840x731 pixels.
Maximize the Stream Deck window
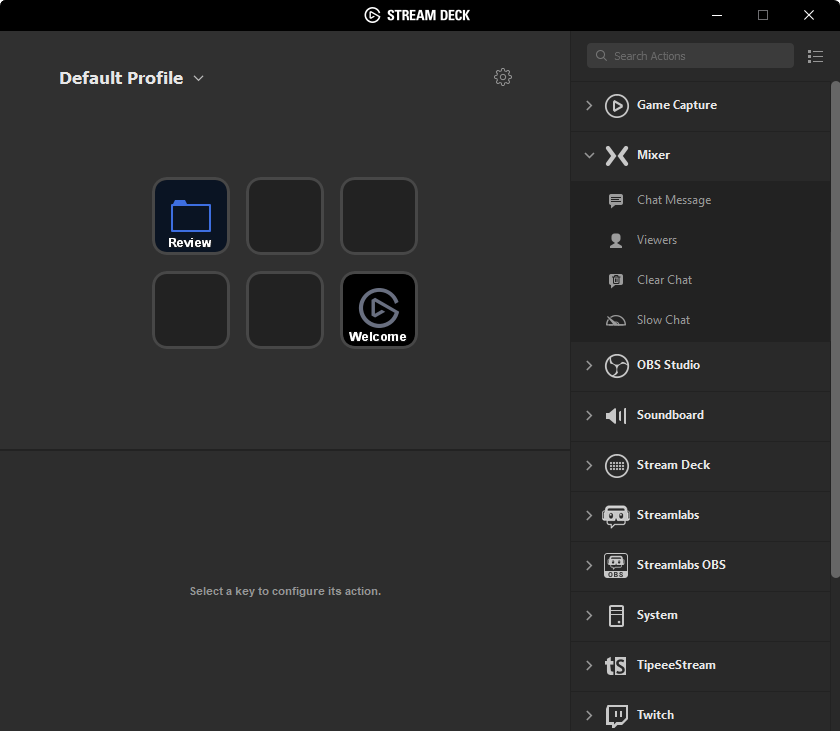pos(763,15)
